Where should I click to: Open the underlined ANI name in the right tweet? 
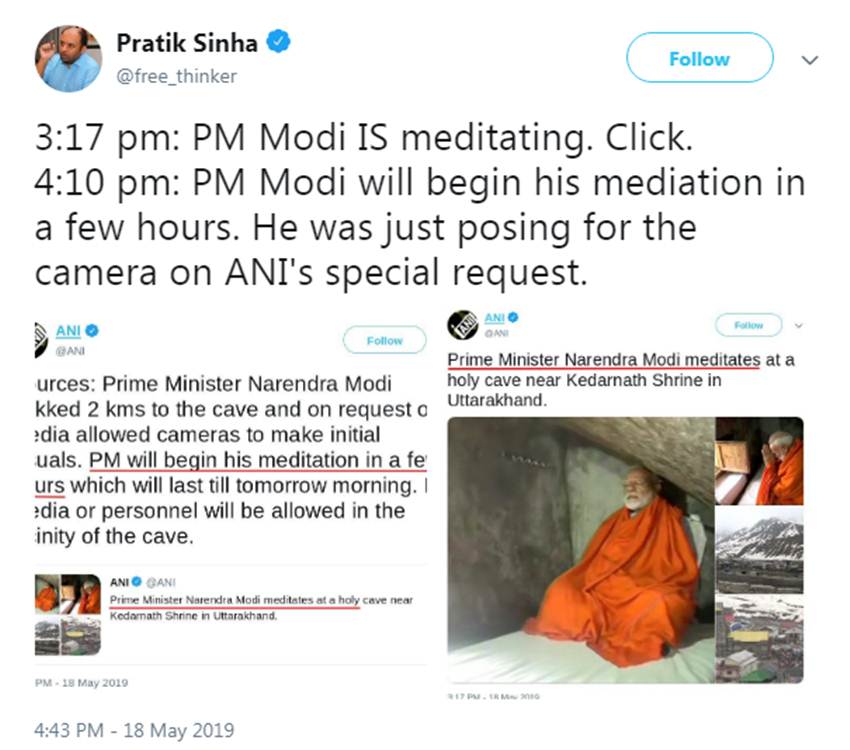tap(495, 318)
